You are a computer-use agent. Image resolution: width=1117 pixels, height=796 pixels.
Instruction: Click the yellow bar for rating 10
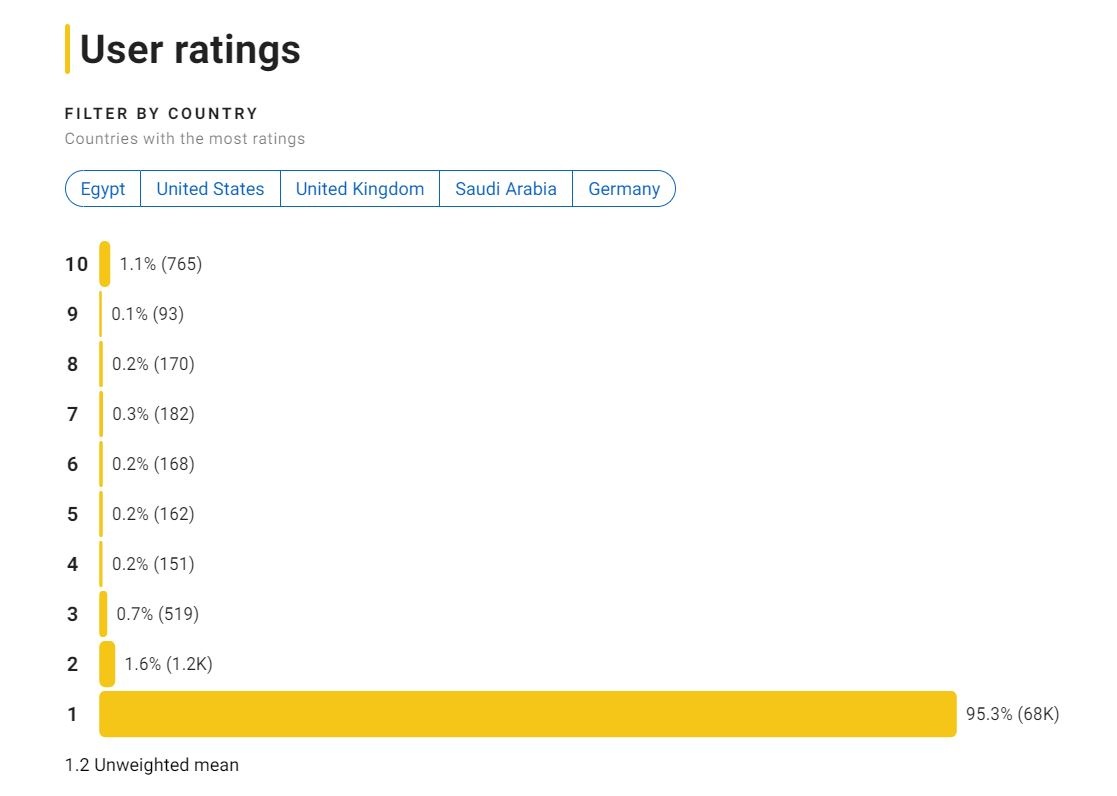click(105, 264)
